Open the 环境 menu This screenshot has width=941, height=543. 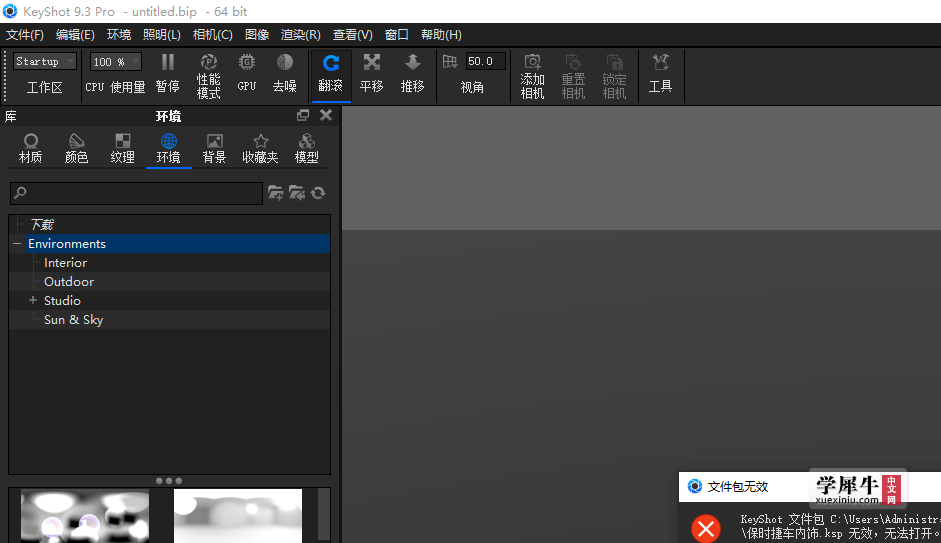coord(119,35)
